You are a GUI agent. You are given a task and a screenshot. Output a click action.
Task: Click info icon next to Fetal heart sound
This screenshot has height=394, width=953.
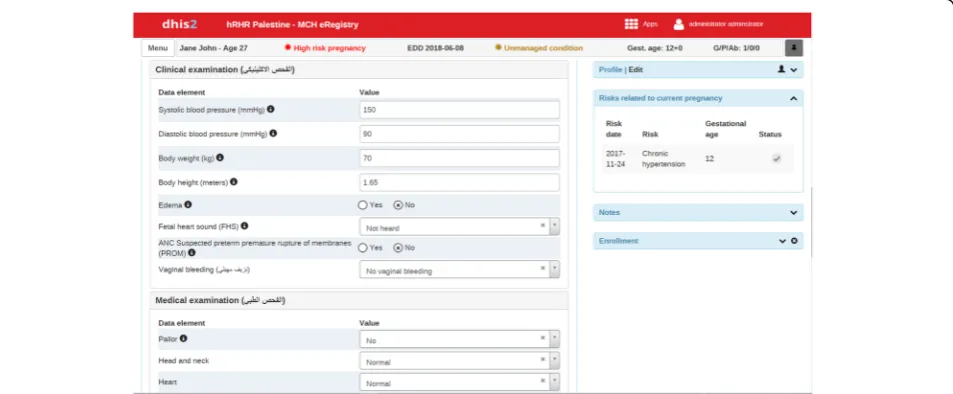[x=244, y=226]
